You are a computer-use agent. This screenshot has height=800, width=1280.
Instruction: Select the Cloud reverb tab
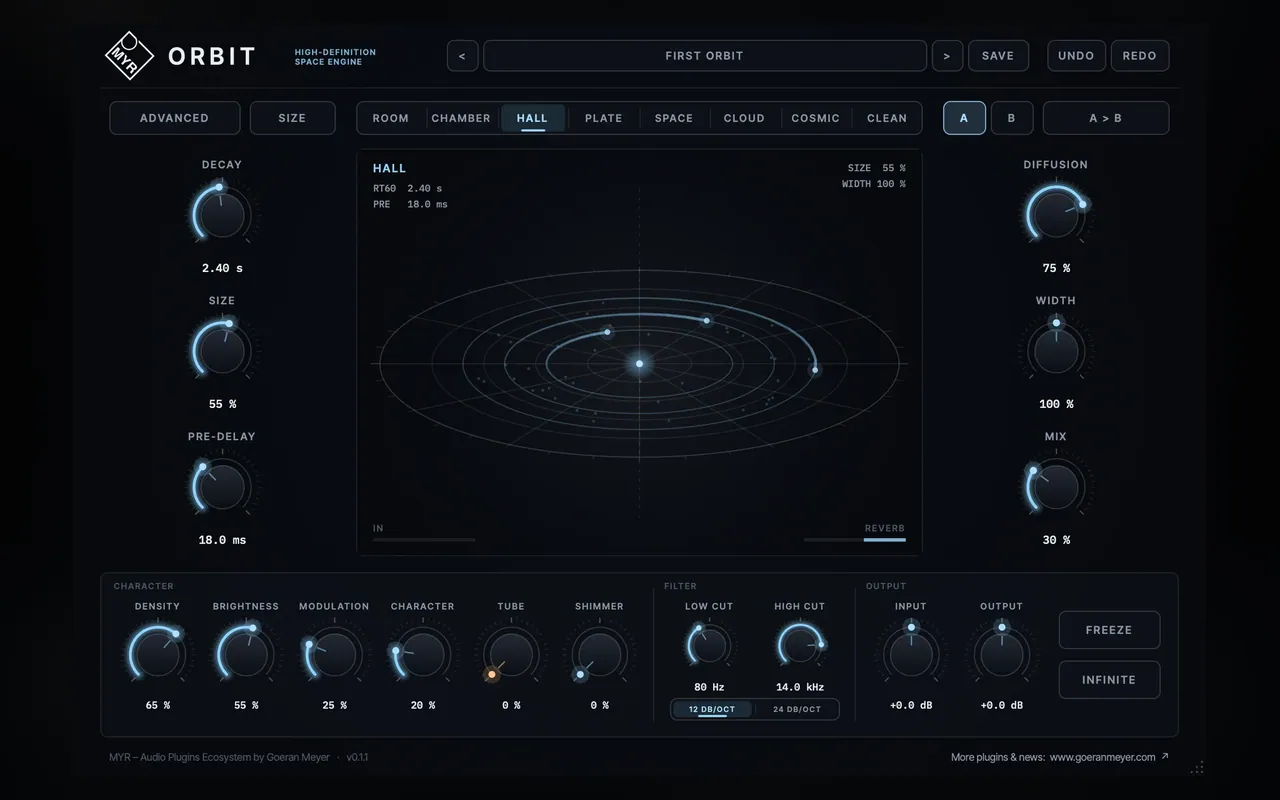(x=744, y=118)
